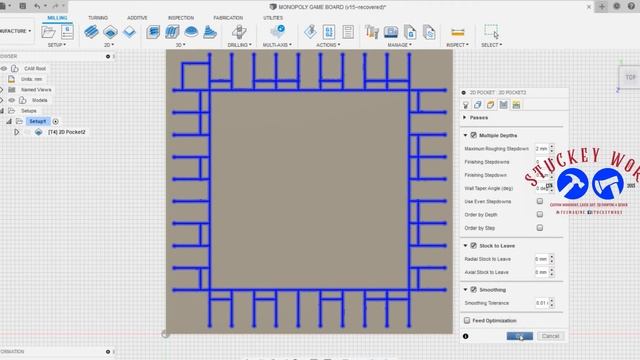Enable Use Even Stepdowns checkbox
The width and height of the screenshot is (640, 360).
[540, 201]
